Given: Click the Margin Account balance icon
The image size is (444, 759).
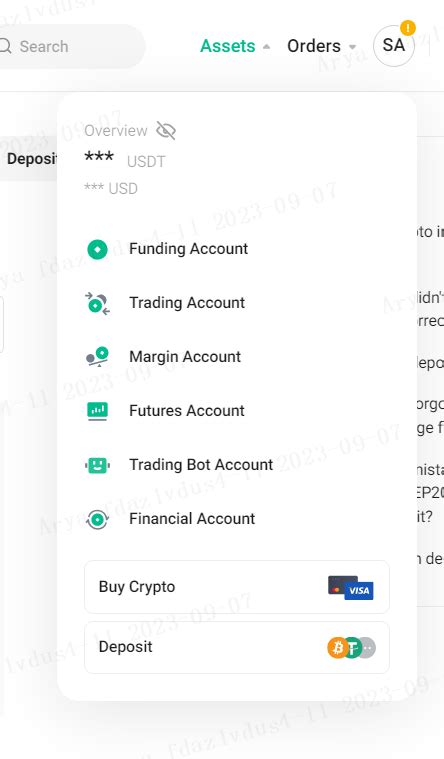Looking at the screenshot, I should pos(97,357).
